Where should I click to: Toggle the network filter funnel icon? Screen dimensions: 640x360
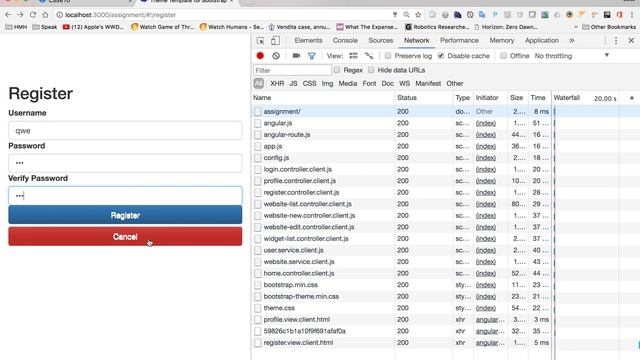311,56
